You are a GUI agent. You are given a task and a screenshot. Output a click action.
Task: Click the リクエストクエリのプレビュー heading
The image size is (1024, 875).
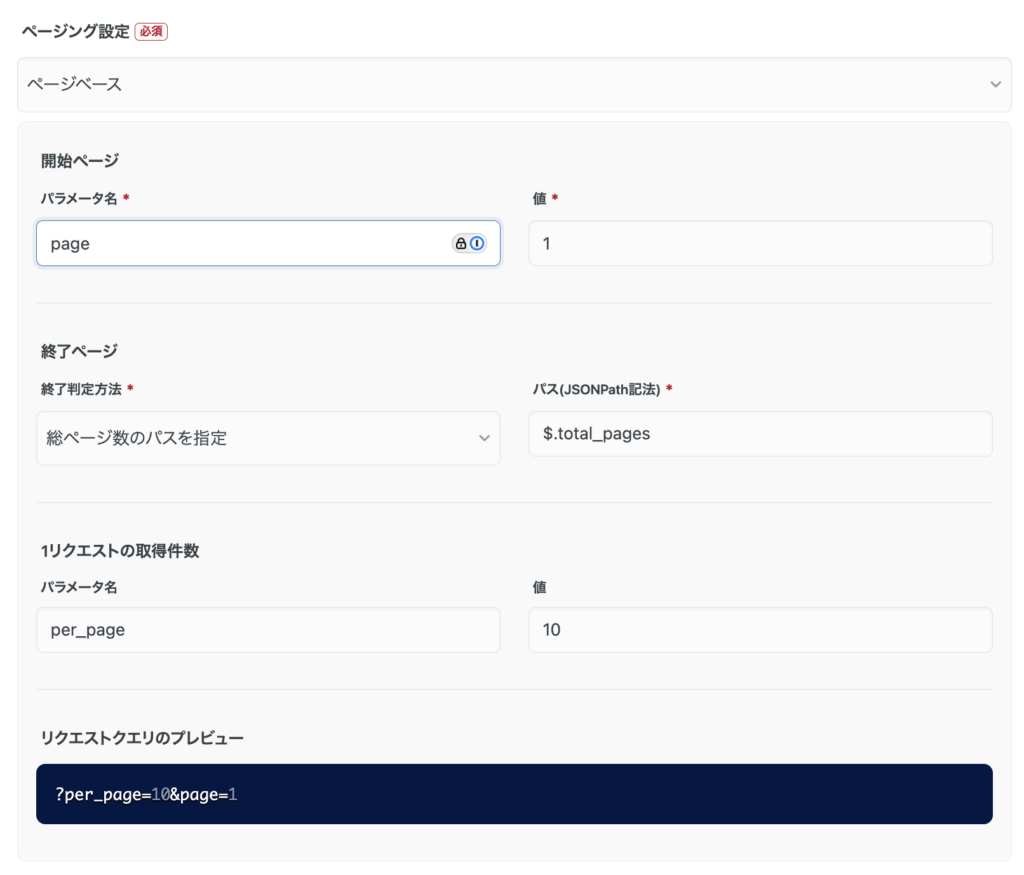(142, 738)
